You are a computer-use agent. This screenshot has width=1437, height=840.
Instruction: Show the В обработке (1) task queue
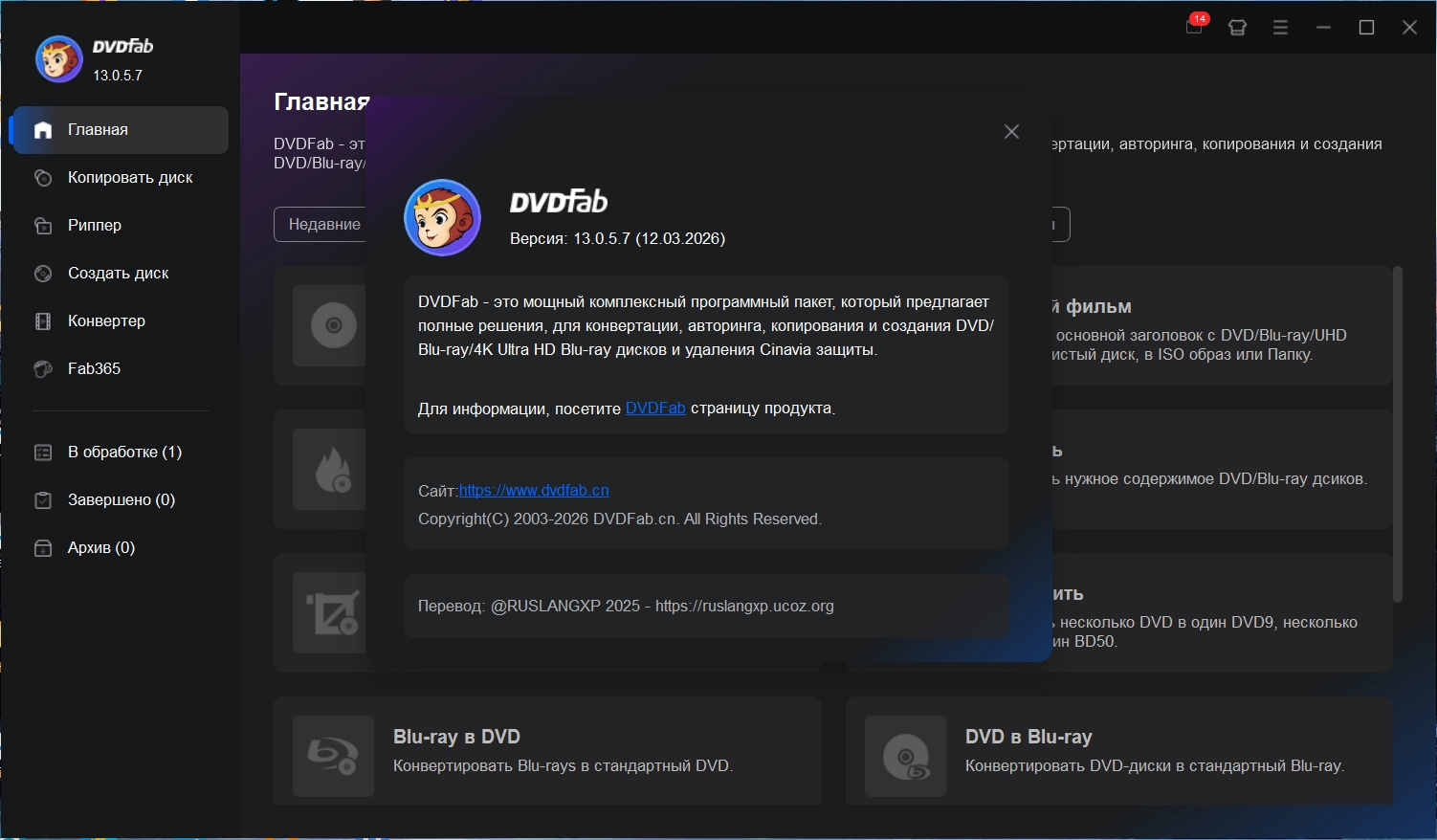(x=120, y=453)
